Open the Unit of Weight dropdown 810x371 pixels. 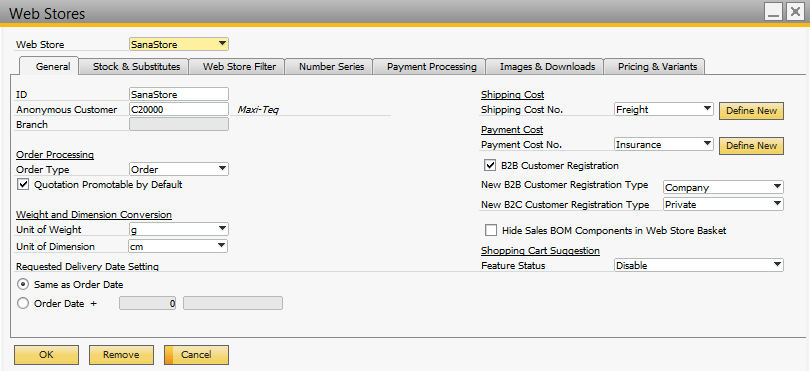coord(178,229)
